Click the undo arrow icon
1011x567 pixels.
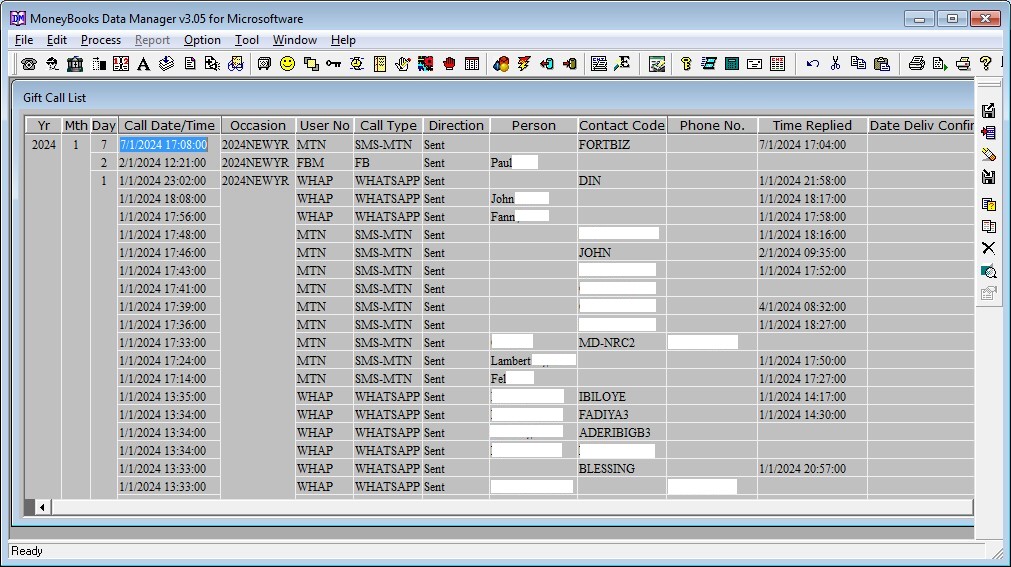coord(812,64)
